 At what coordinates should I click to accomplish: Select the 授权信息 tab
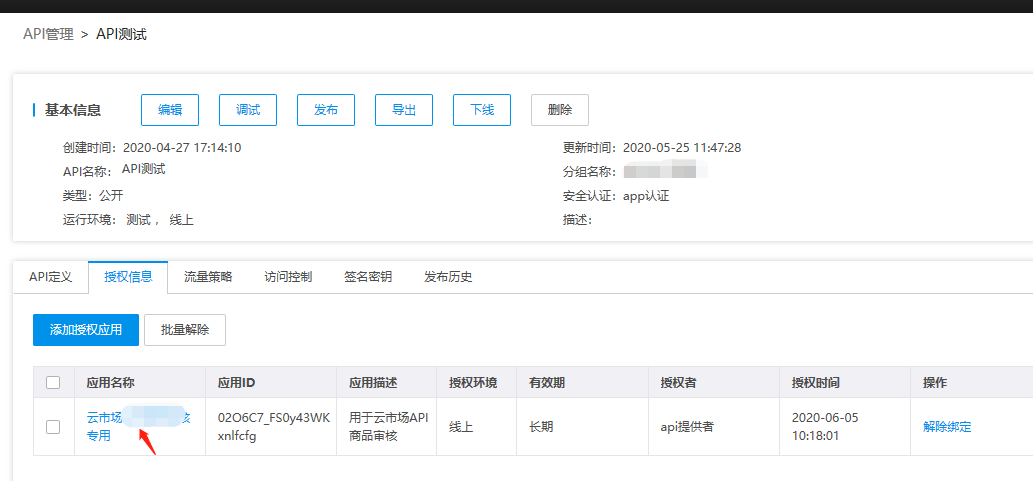pyautogui.click(x=128, y=277)
